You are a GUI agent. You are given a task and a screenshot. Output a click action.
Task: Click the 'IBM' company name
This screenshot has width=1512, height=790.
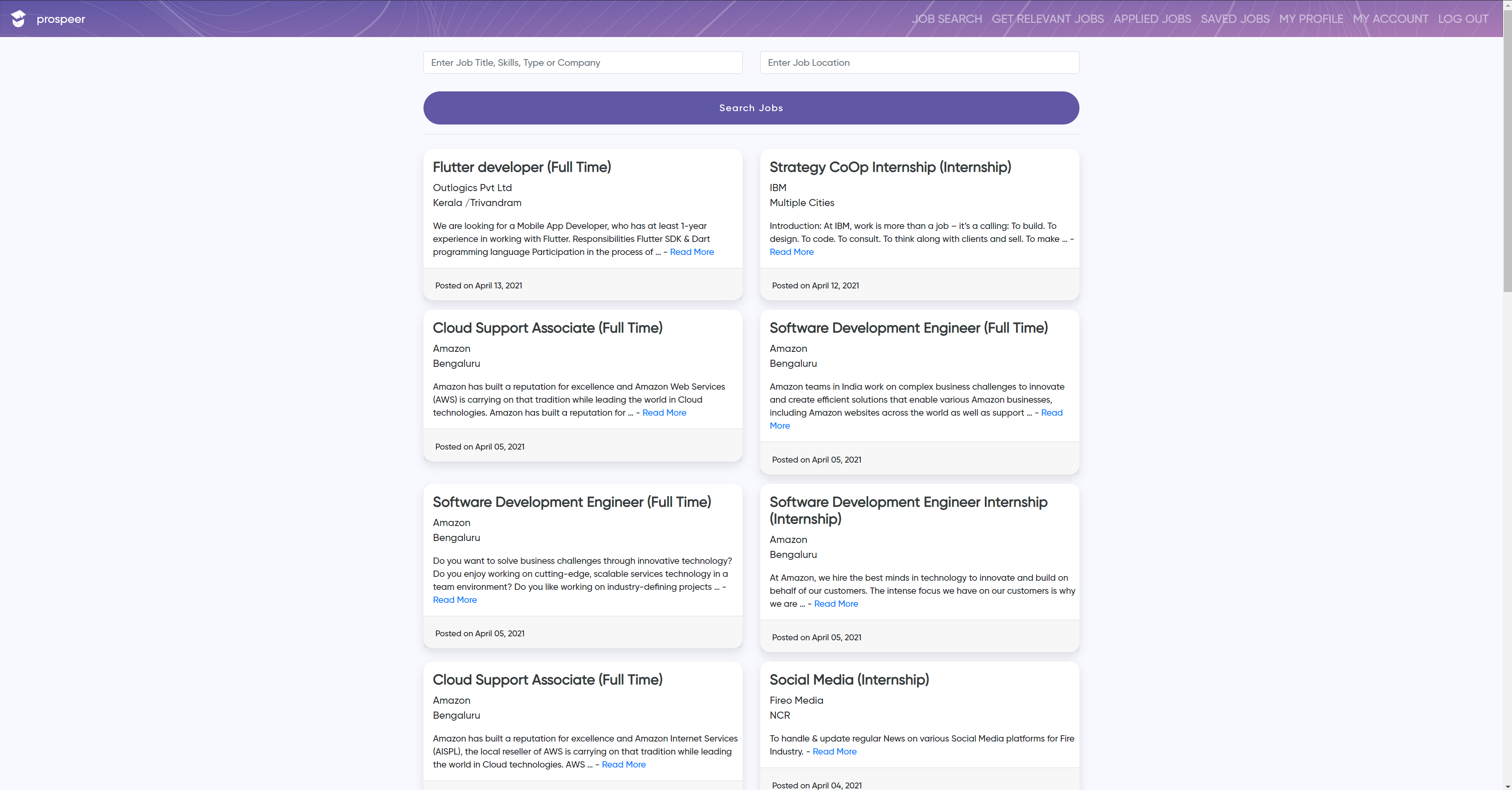click(778, 188)
